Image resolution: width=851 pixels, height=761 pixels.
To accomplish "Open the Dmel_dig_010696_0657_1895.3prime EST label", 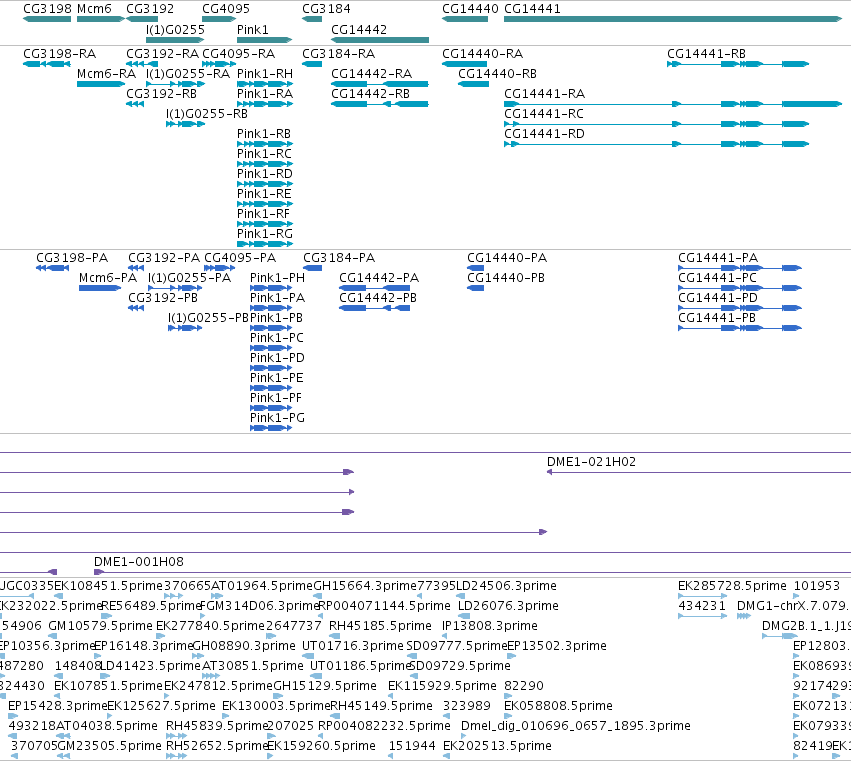I will pyautogui.click(x=576, y=726).
